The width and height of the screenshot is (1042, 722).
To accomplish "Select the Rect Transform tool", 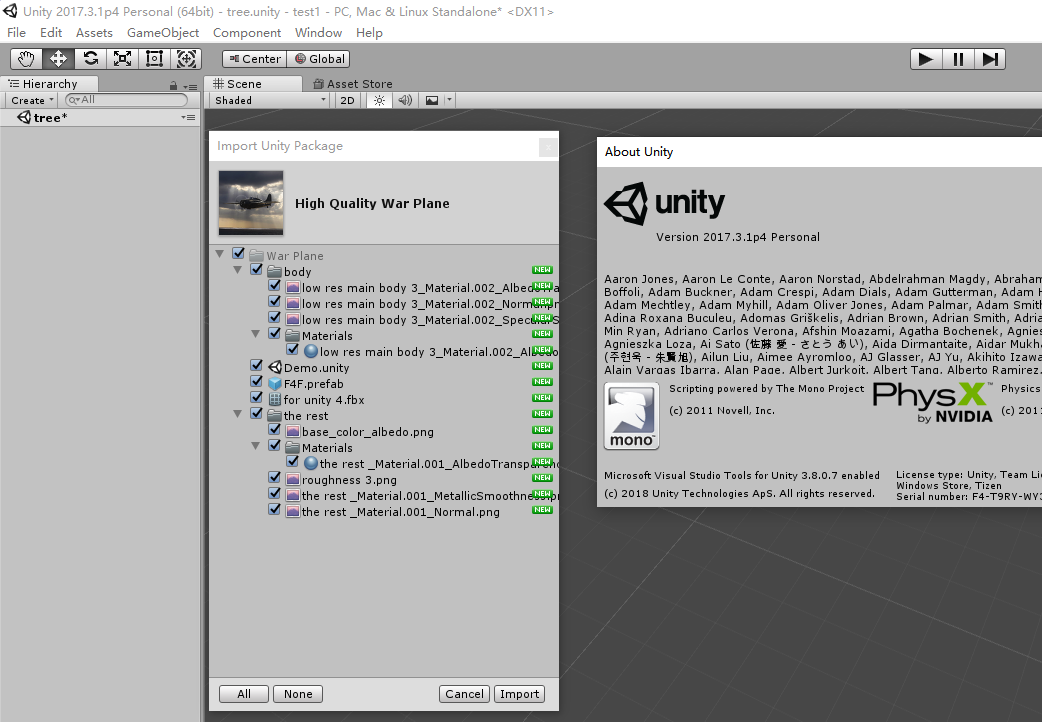I will coord(154,59).
